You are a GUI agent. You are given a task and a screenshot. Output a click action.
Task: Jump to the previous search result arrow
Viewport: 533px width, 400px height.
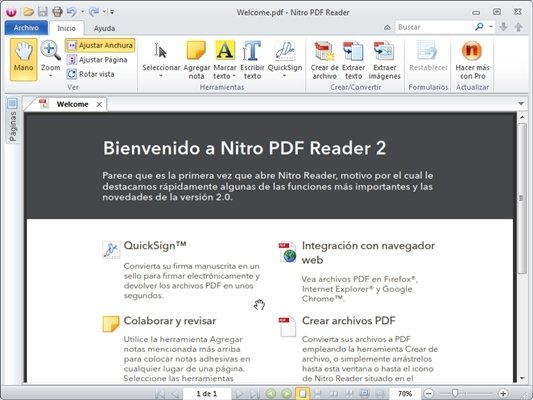point(518,27)
